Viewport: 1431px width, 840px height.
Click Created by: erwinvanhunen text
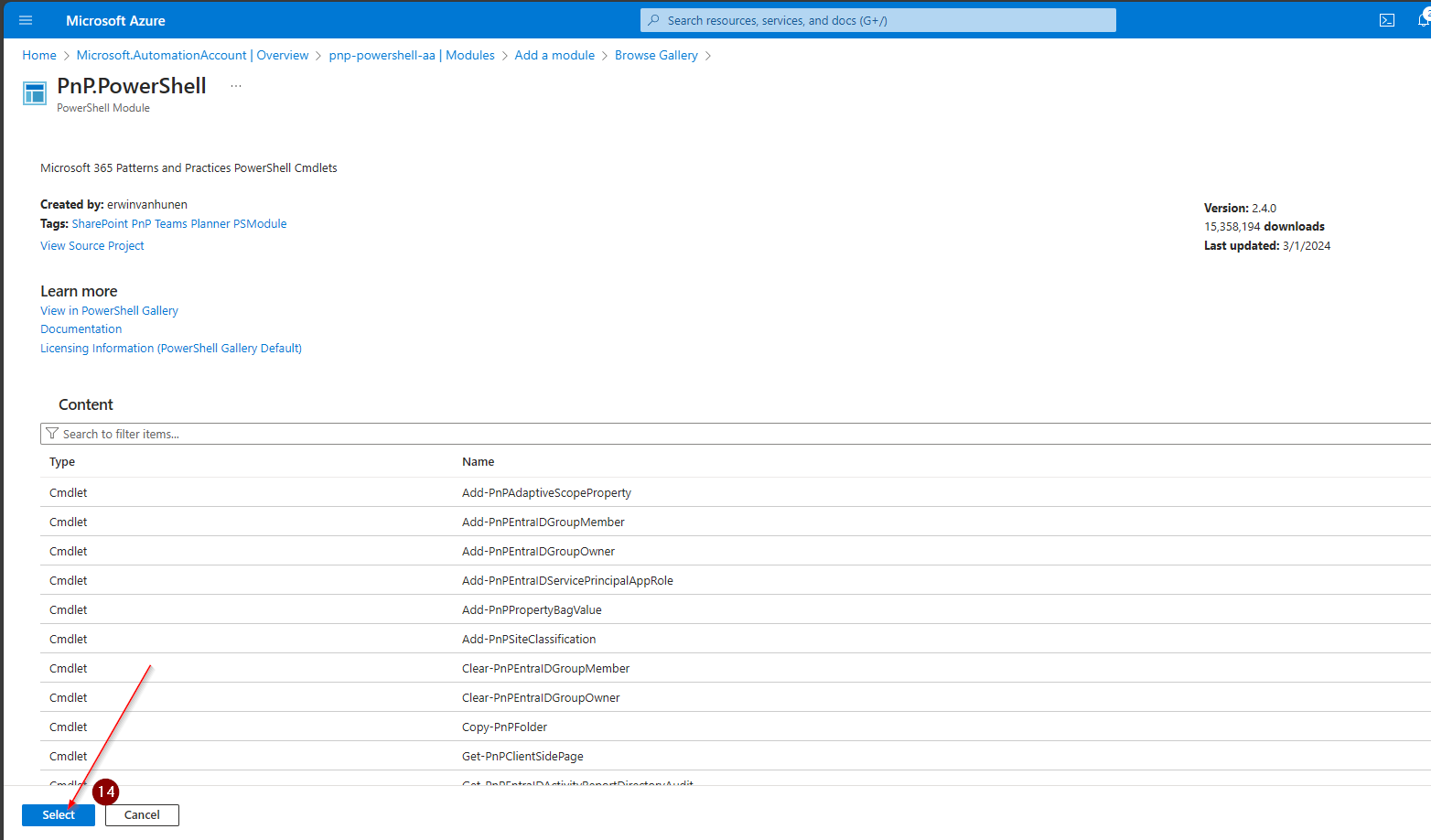[113, 204]
